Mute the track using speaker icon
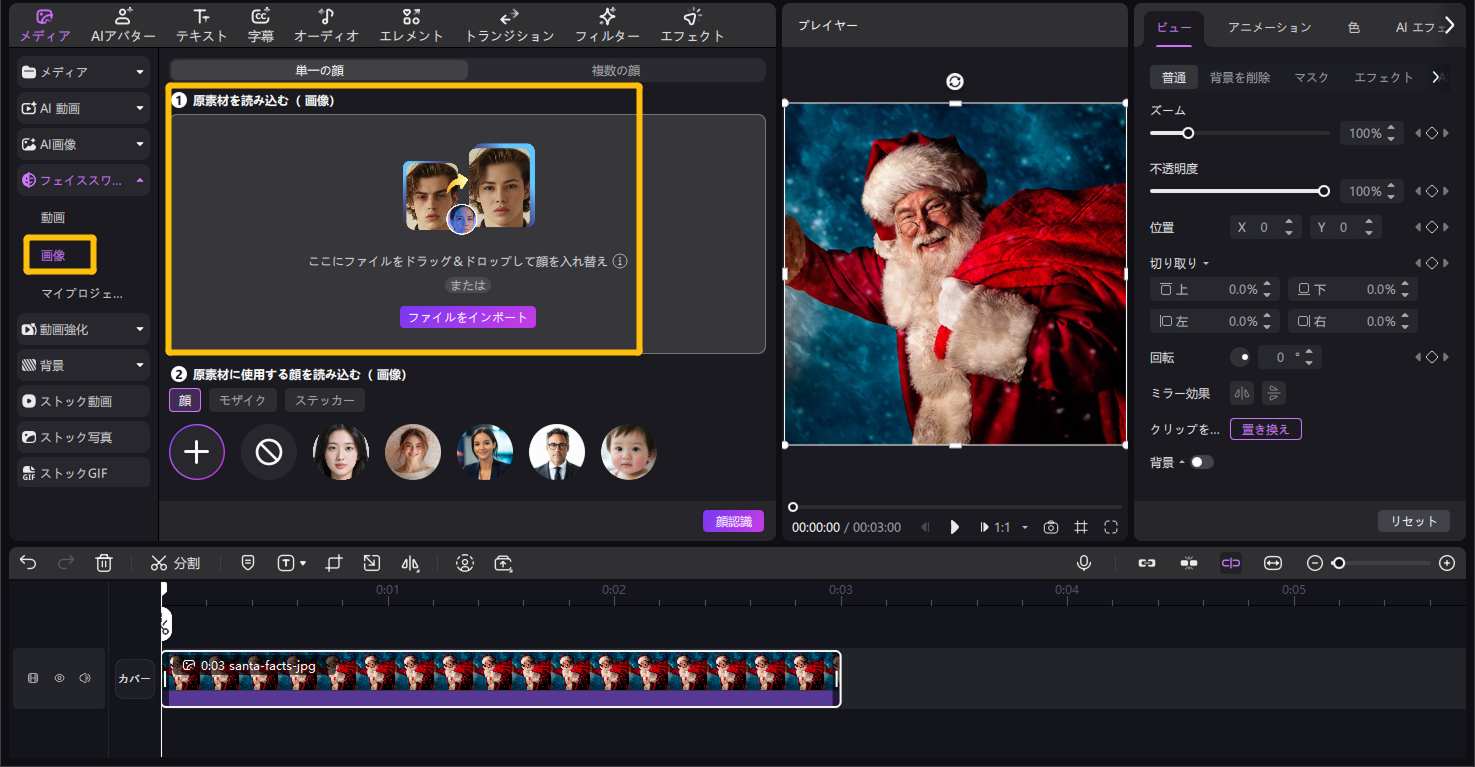The image size is (1475, 767). click(85, 678)
